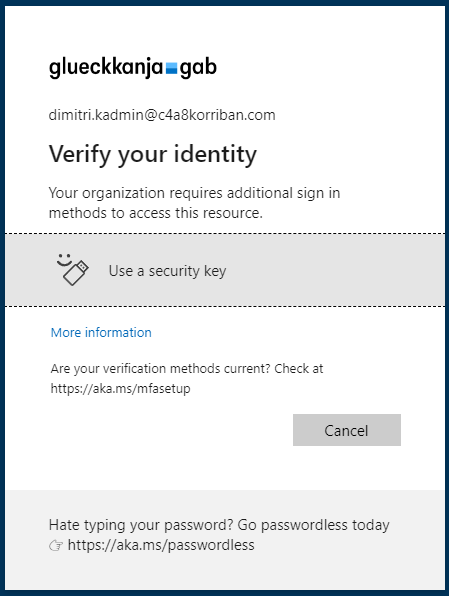Click "Are your verification methods current?" text

tap(160, 369)
